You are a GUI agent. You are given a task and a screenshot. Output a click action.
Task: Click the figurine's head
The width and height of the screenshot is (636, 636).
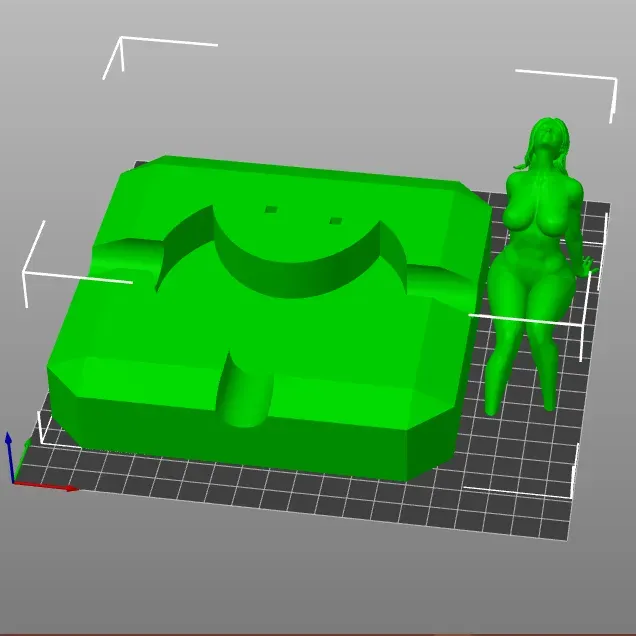coord(548,140)
